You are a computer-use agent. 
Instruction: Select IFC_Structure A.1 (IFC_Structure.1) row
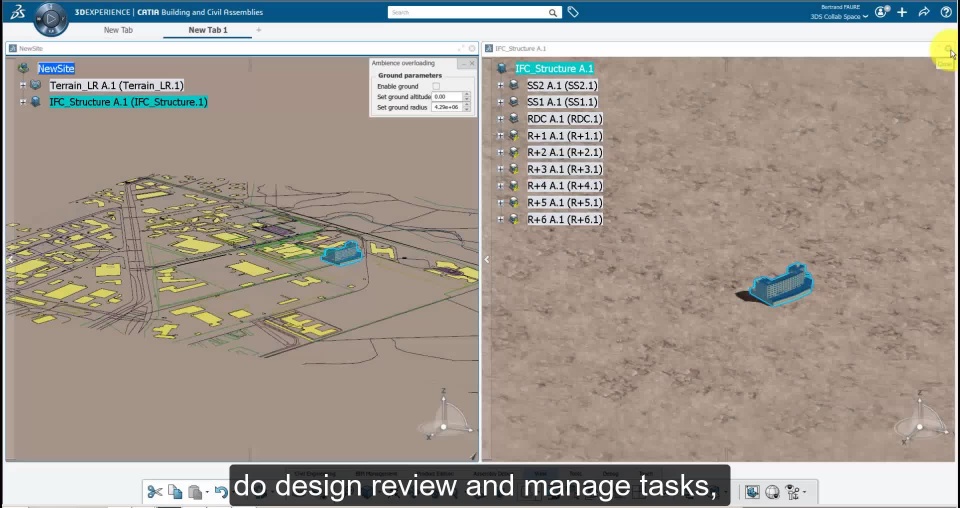pos(129,102)
